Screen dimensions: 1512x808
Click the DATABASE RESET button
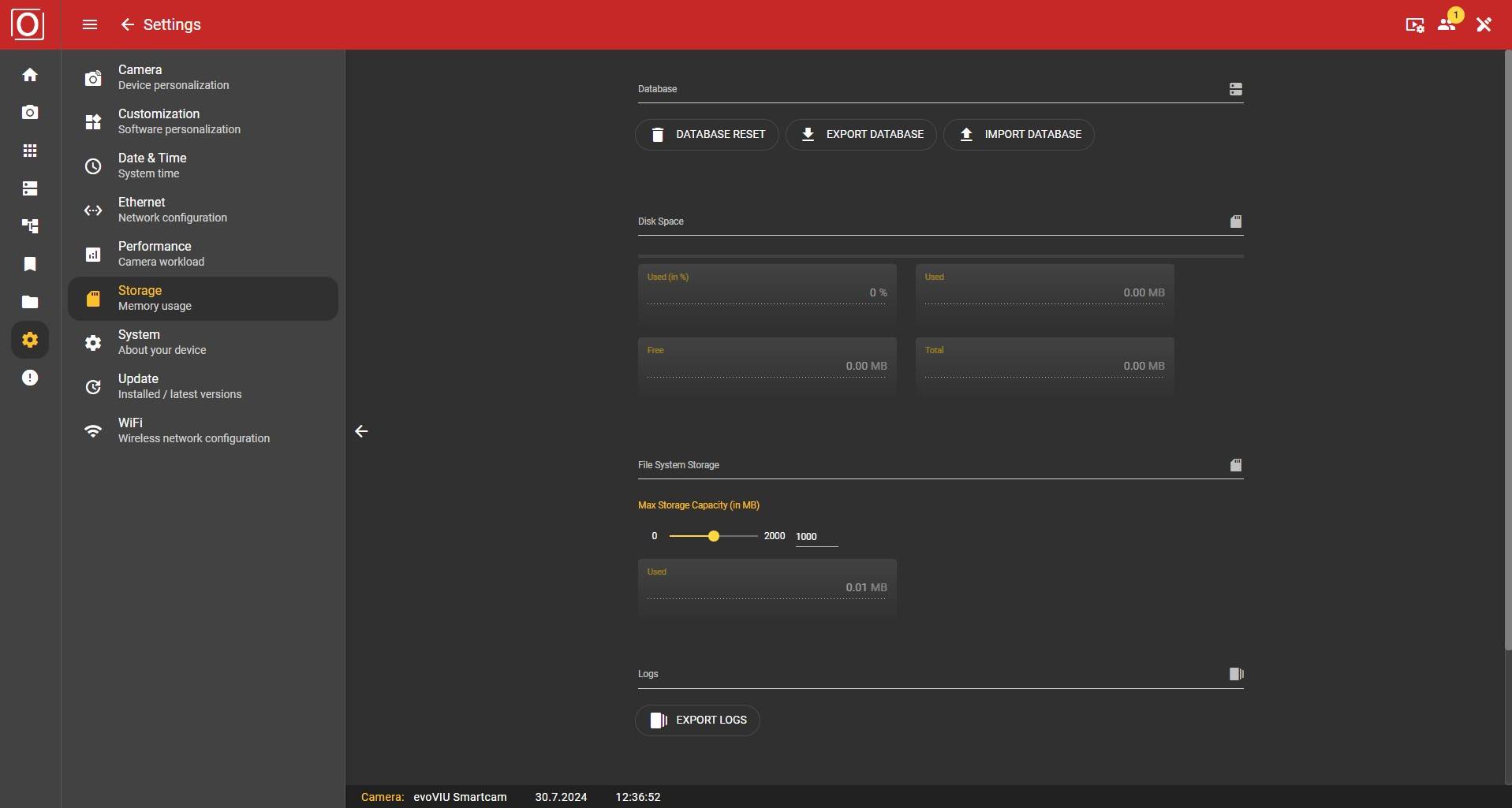pos(707,135)
